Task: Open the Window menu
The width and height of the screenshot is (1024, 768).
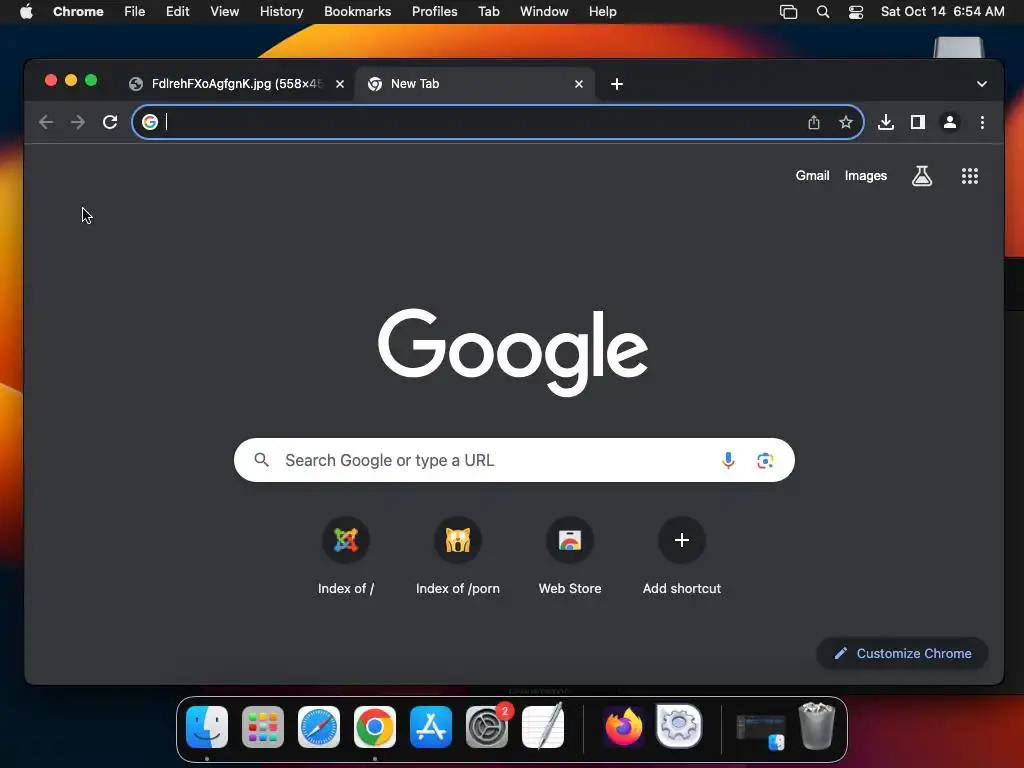Action: pos(544,12)
